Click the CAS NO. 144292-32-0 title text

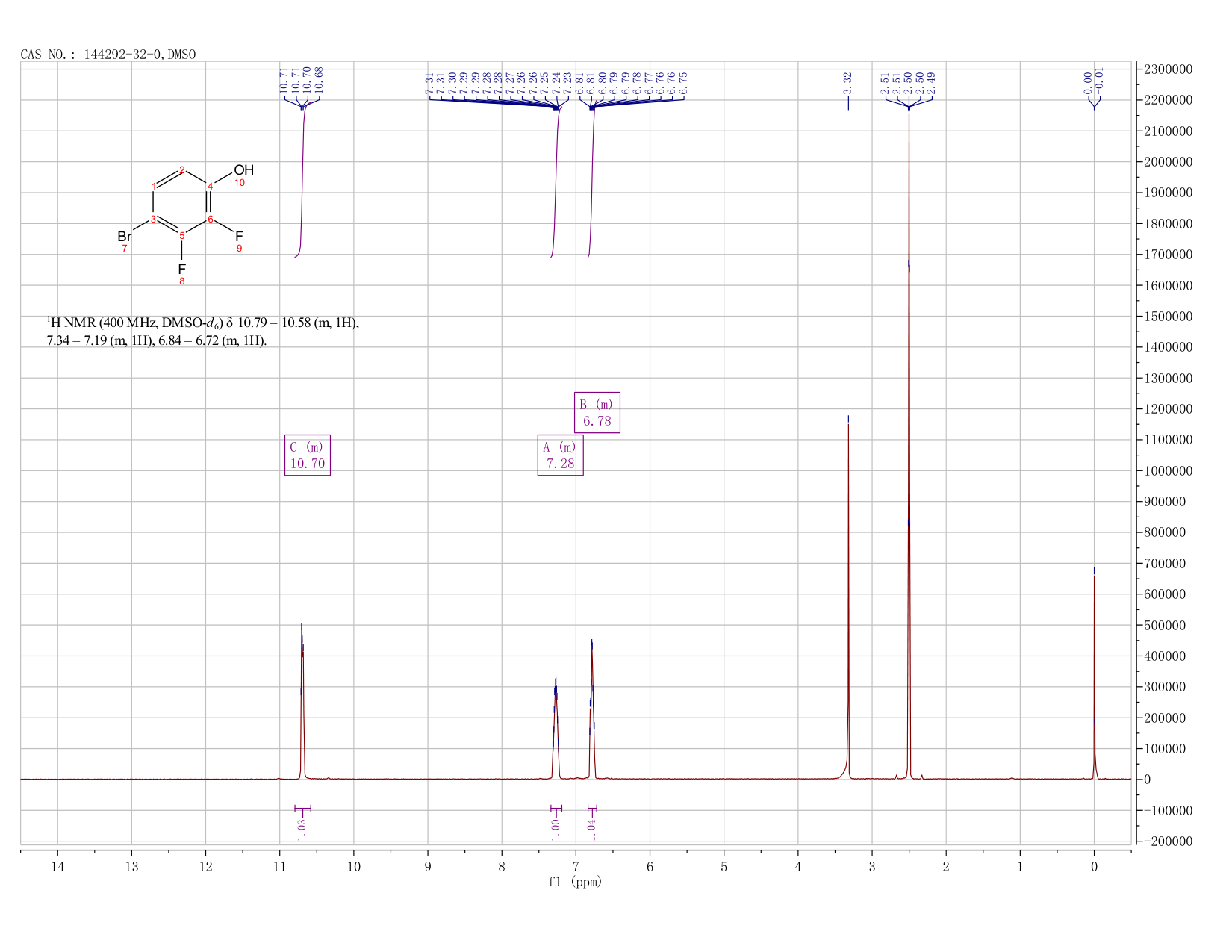click(x=108, y=55)
